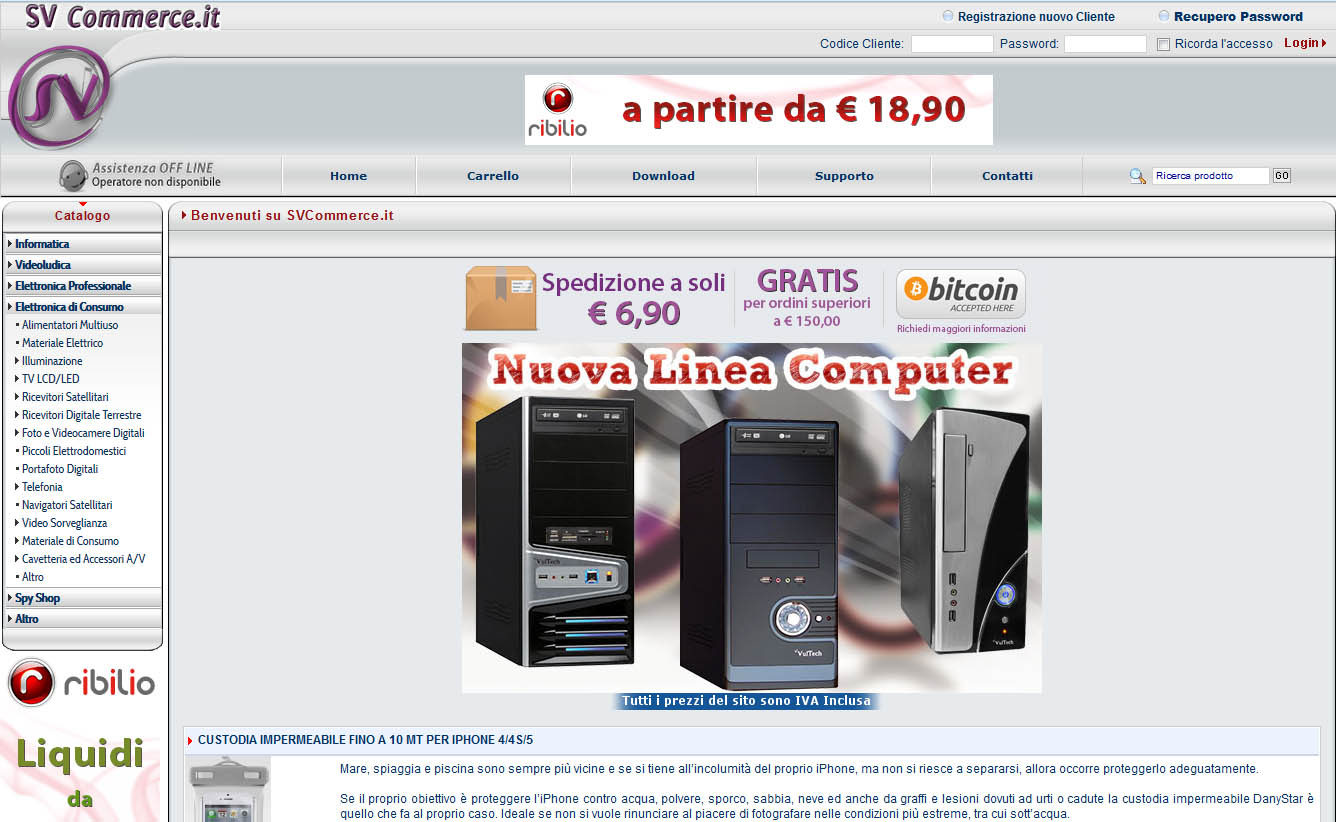Click the GO search button
This screenshot has width=1336, height=822.
[x=1281, y=176]
